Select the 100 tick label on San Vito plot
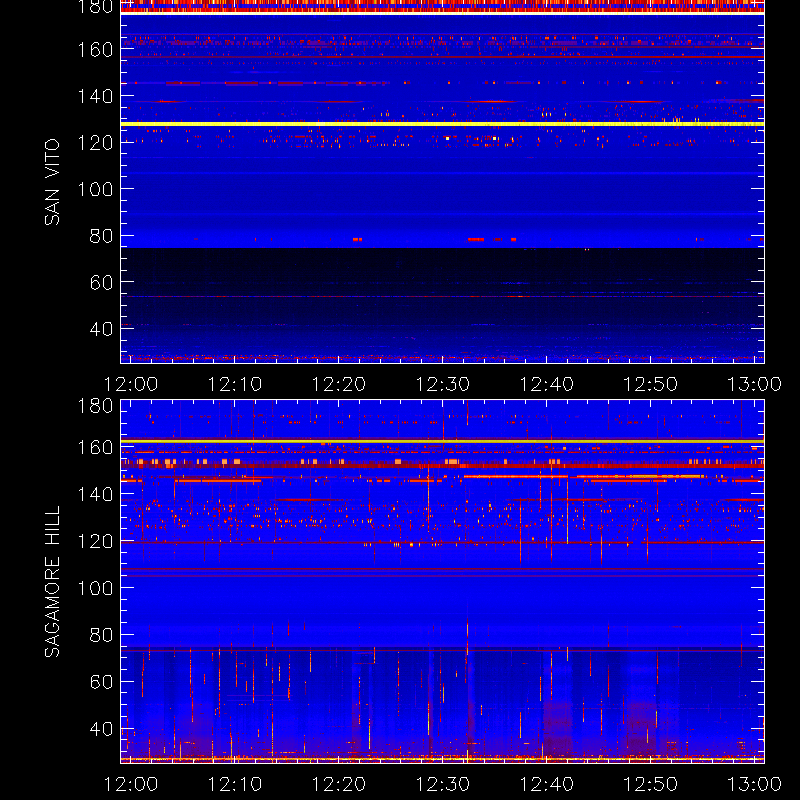The height and width of the screenshot is (800, 800). (x=95, y=190)
